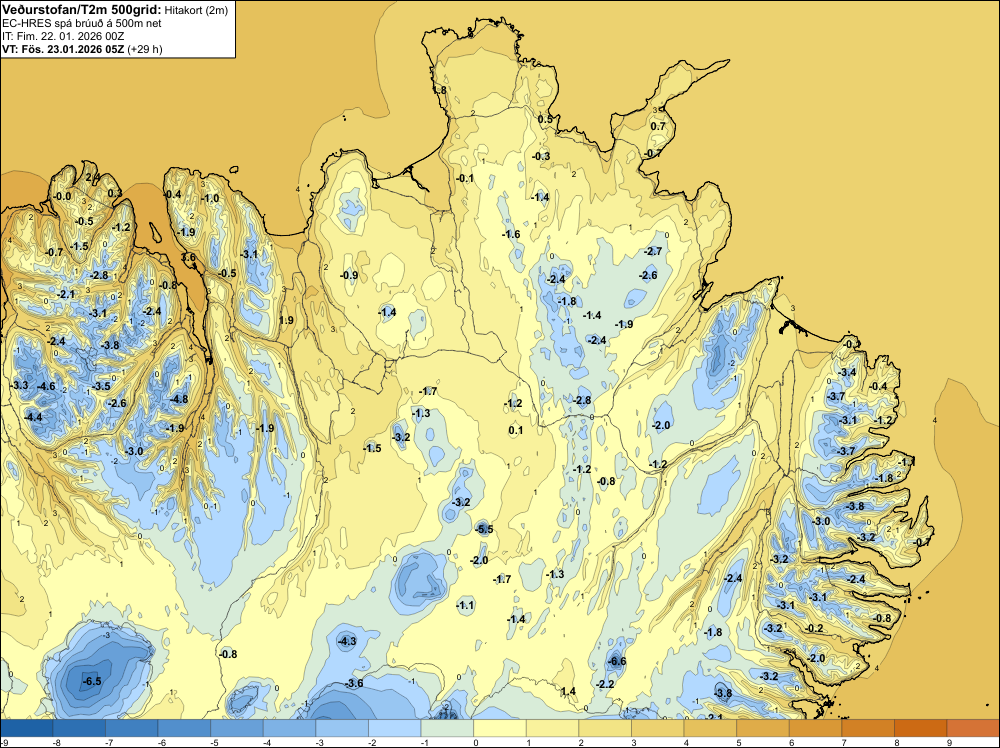Click the "-4.3" temperature value on the map
Screen dimensions: 1000x748
(x=347, y=641)
